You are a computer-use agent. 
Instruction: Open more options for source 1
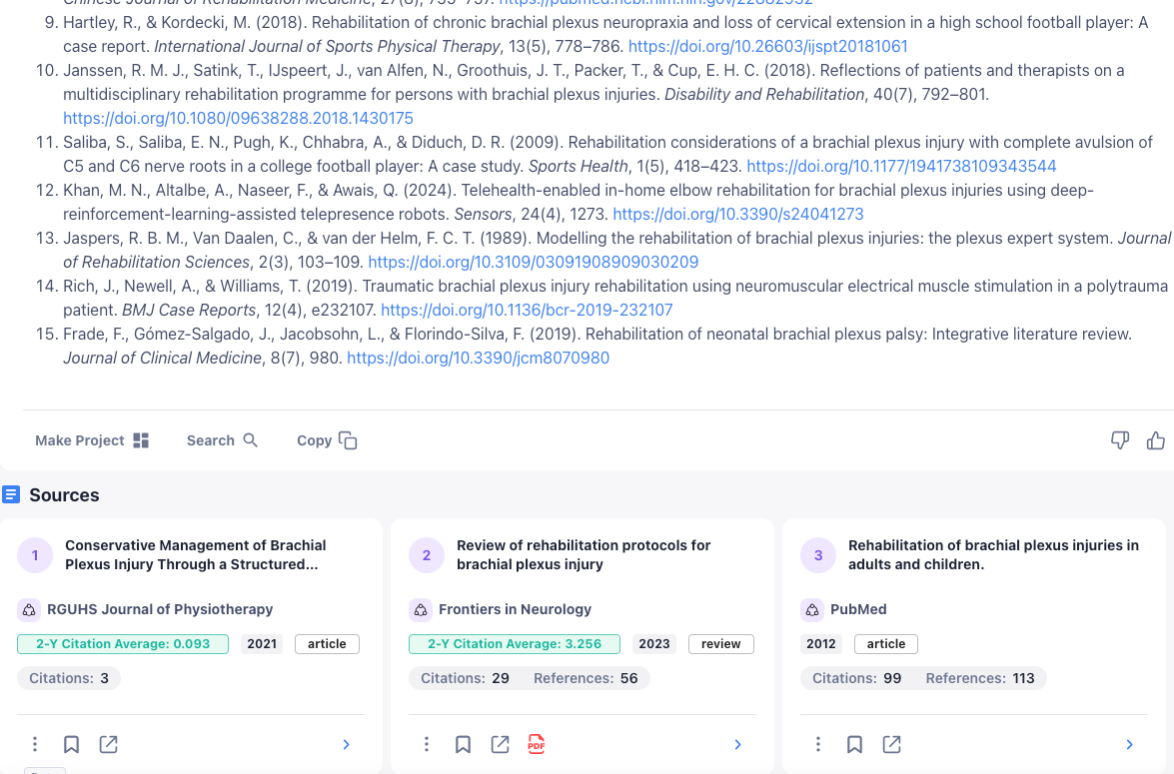click(x=35, y=744)
